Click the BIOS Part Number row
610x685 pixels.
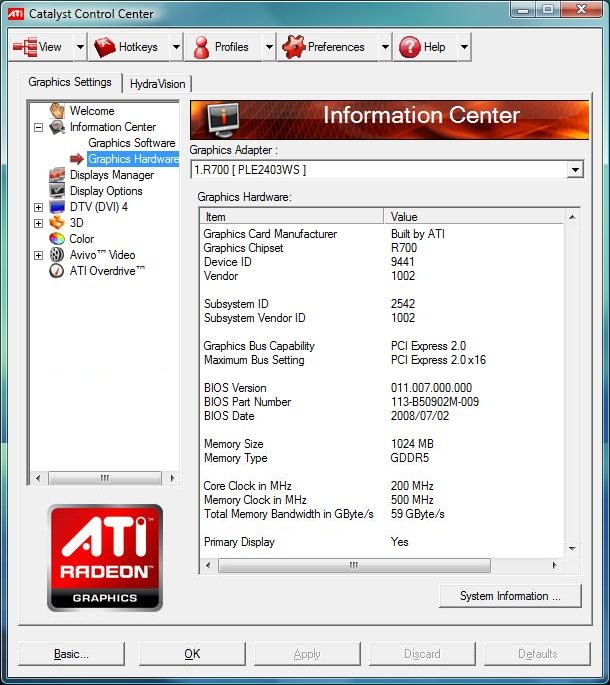381,402
